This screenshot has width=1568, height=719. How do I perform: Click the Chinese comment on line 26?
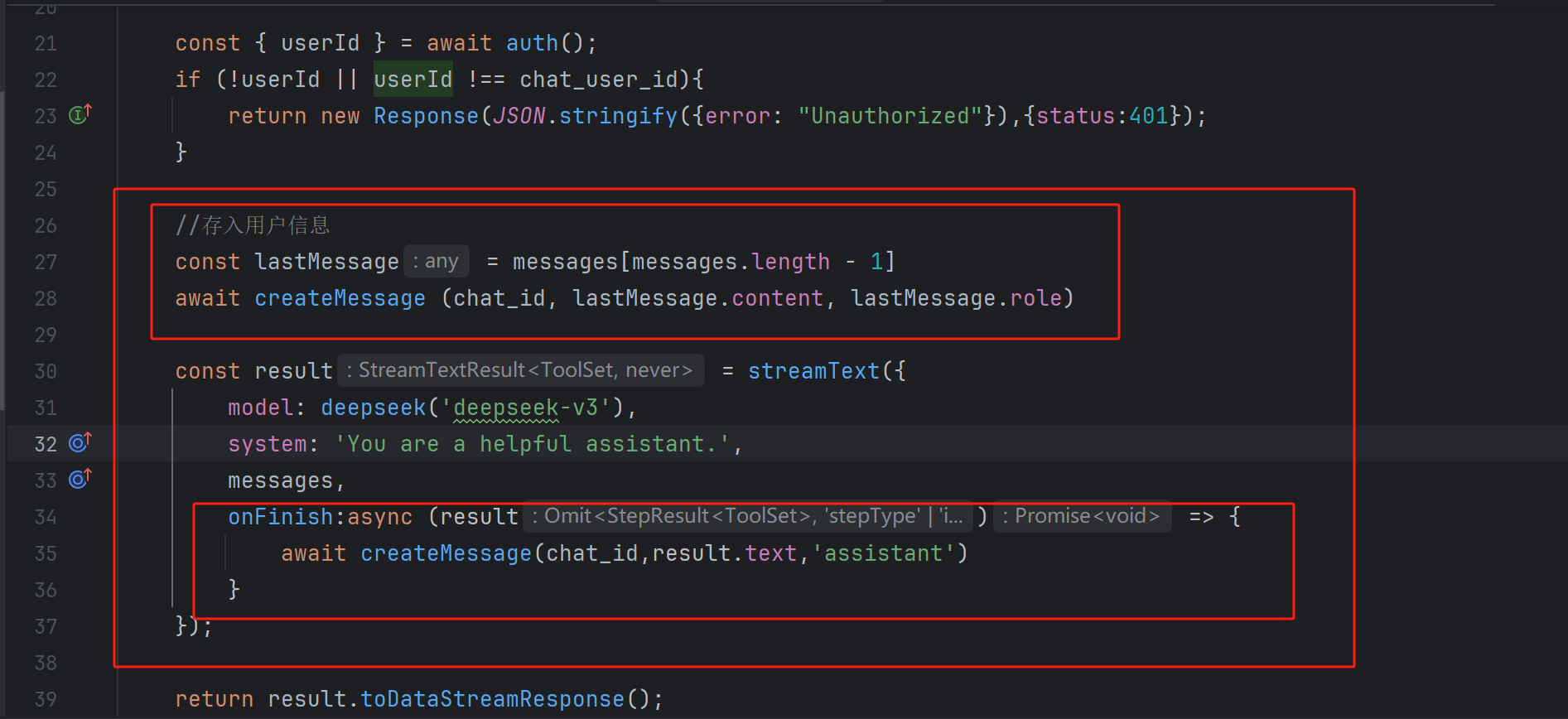[x=253, y=225]
